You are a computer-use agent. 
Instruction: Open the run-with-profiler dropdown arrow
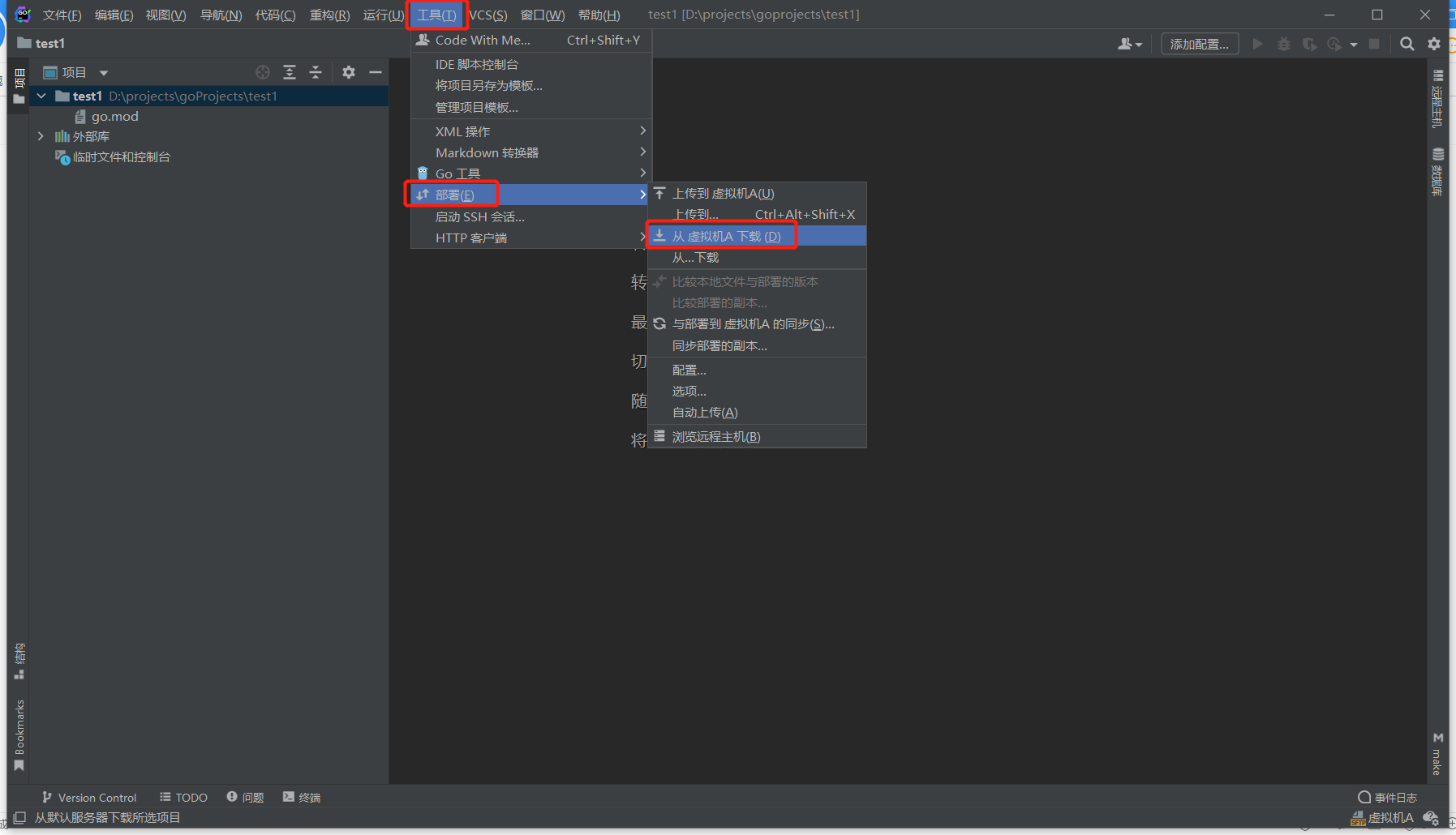1353,45
